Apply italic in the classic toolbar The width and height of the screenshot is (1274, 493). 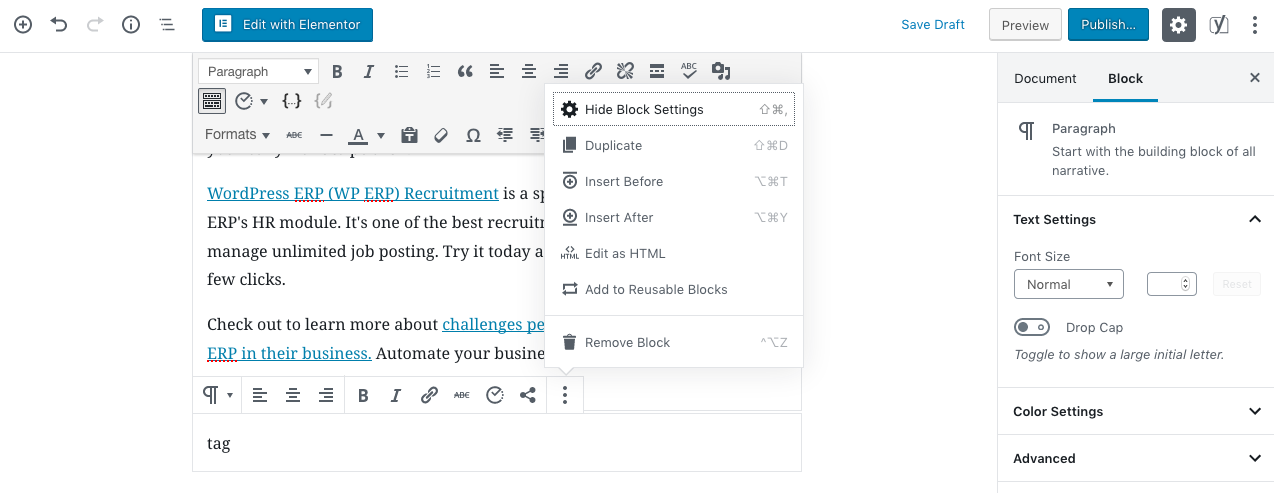(x=369, y=71)
